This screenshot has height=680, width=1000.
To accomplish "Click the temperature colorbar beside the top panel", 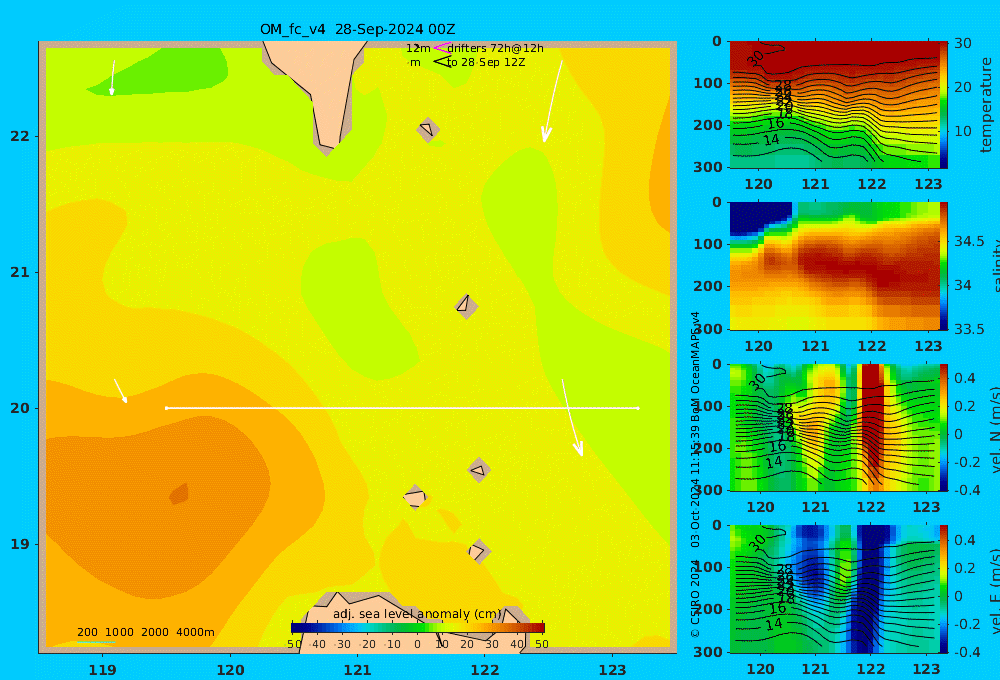I will 944,105.
